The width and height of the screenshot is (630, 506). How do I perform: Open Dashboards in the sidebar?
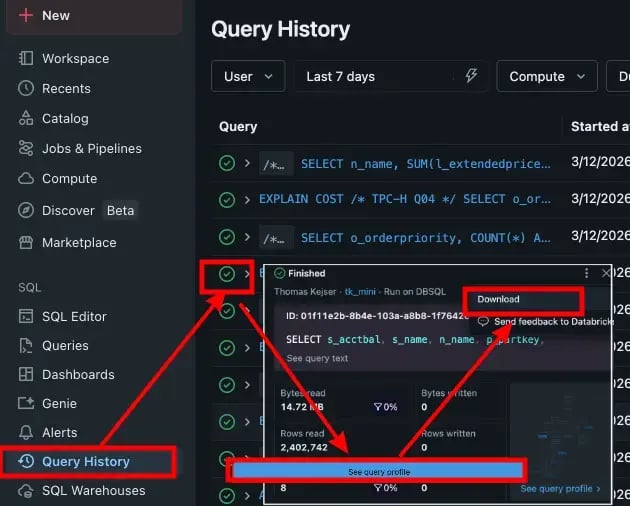pyautogui.click(x=78, y=375)
